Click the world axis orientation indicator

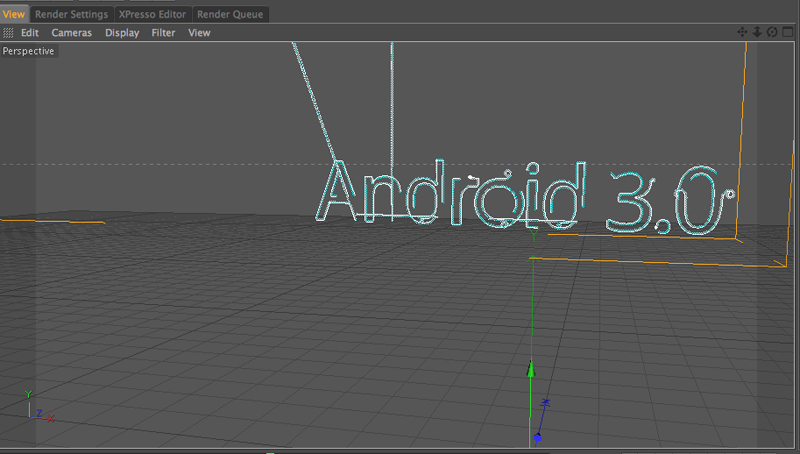[x=38, y=407]
